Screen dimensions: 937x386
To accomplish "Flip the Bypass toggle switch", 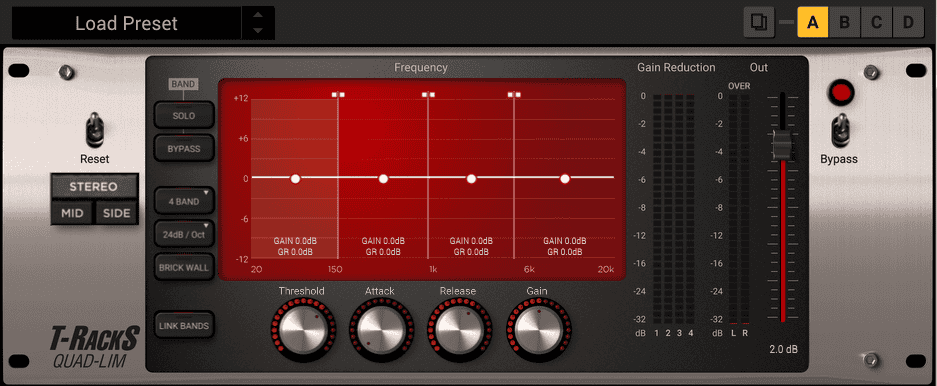I will pos(840,131).
